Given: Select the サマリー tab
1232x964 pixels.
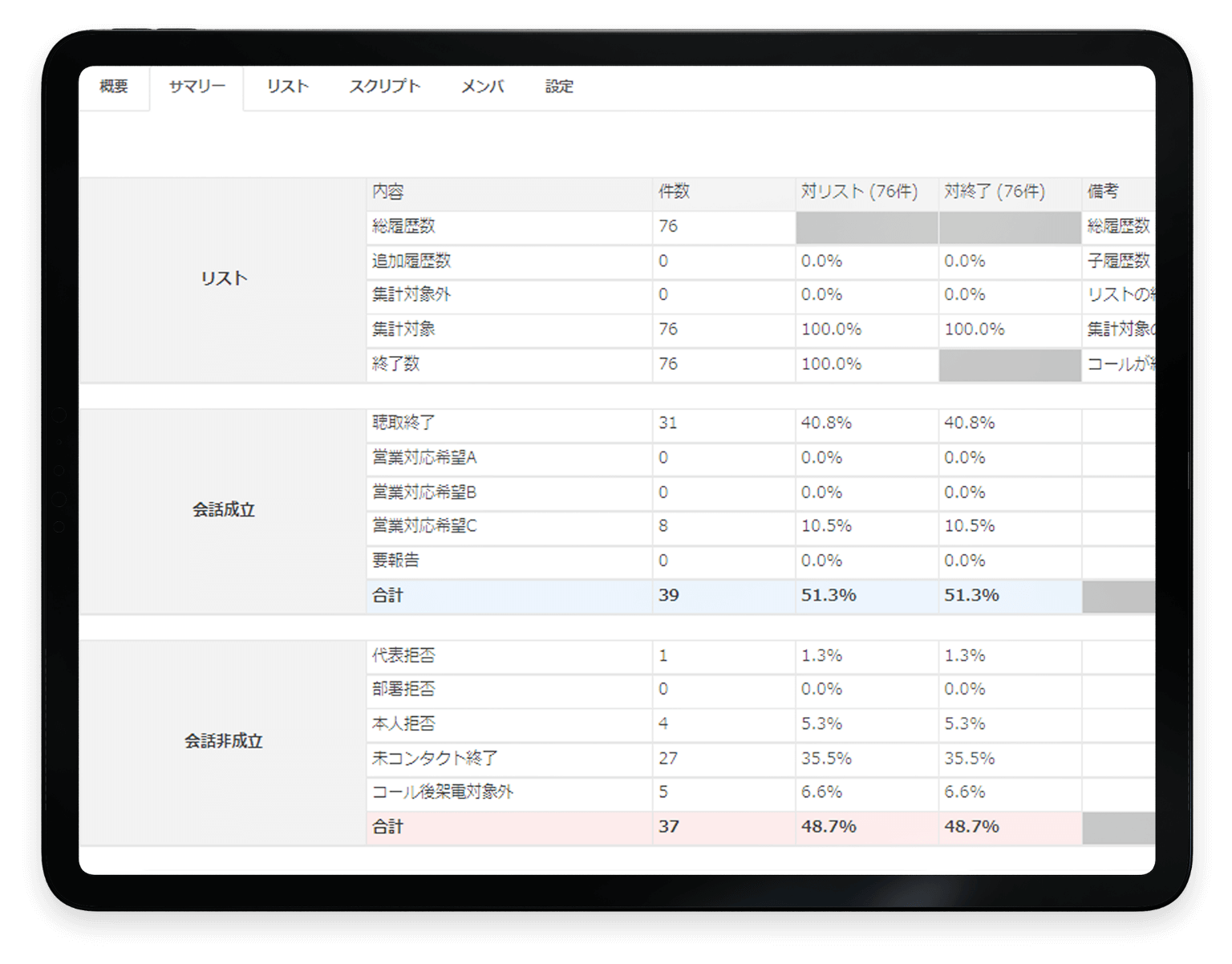Looking at the screenshot, I should (x=197, y=87).
